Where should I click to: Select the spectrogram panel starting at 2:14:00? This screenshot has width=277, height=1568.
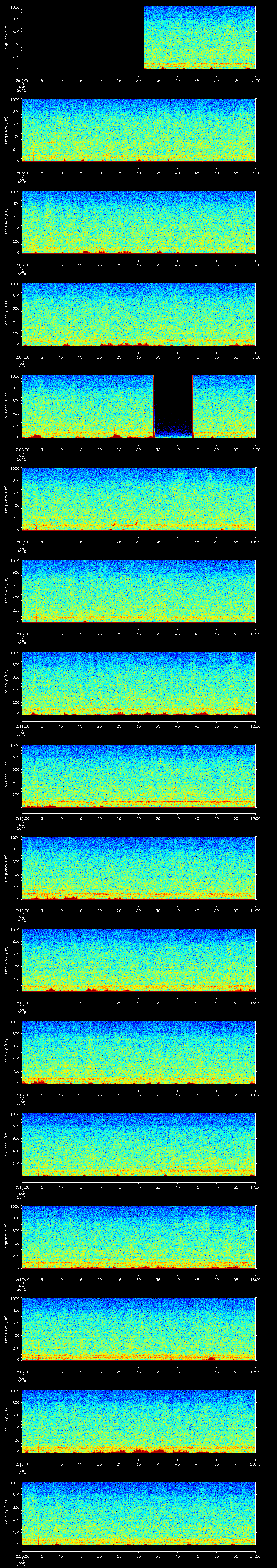pos(139,960)
